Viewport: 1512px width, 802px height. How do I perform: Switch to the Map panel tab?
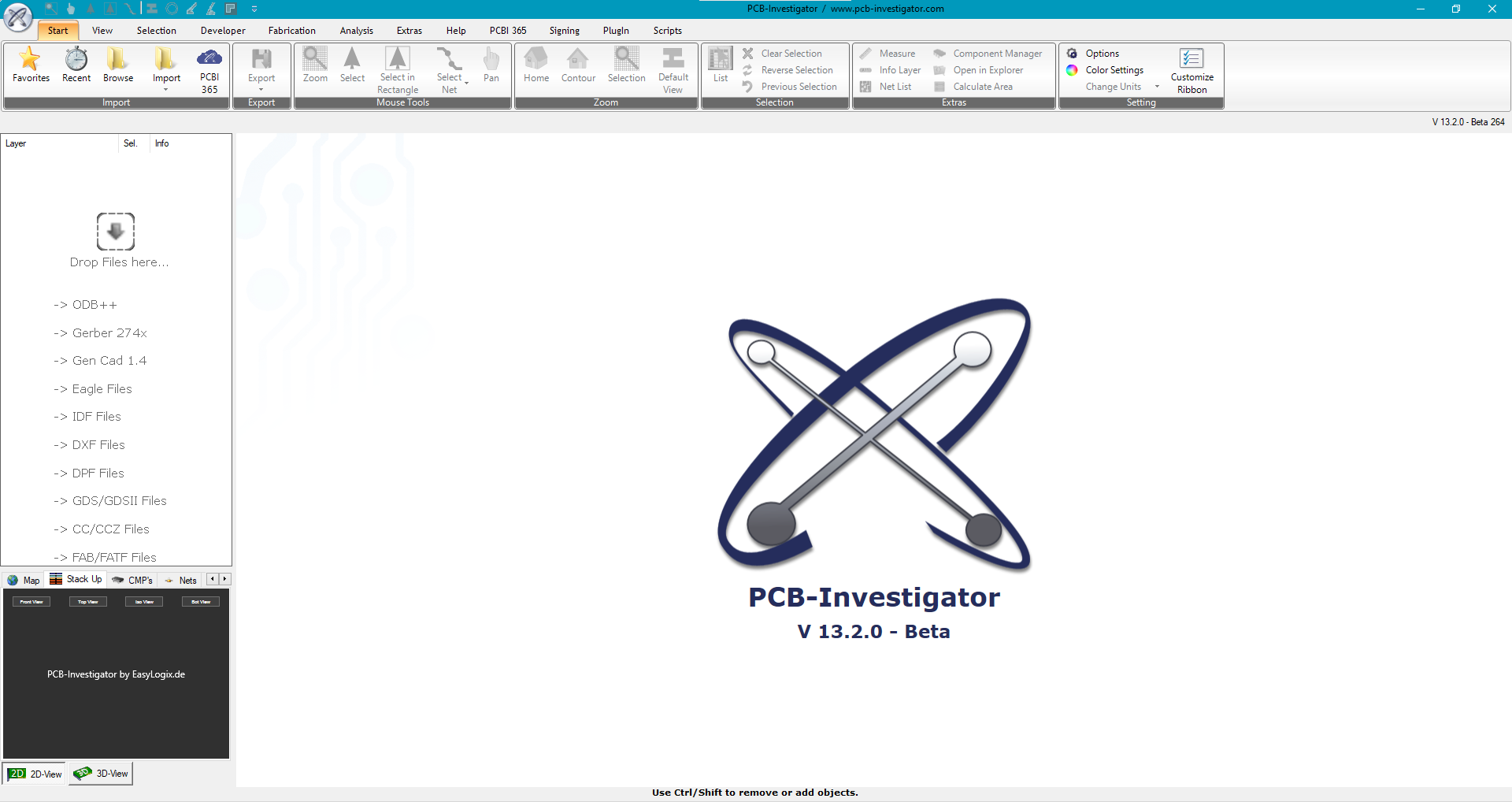coord(24,580)
